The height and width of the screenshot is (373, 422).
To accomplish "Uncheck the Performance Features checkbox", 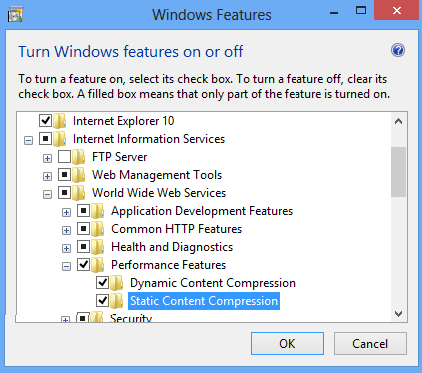I will click(x=83, y=264).
